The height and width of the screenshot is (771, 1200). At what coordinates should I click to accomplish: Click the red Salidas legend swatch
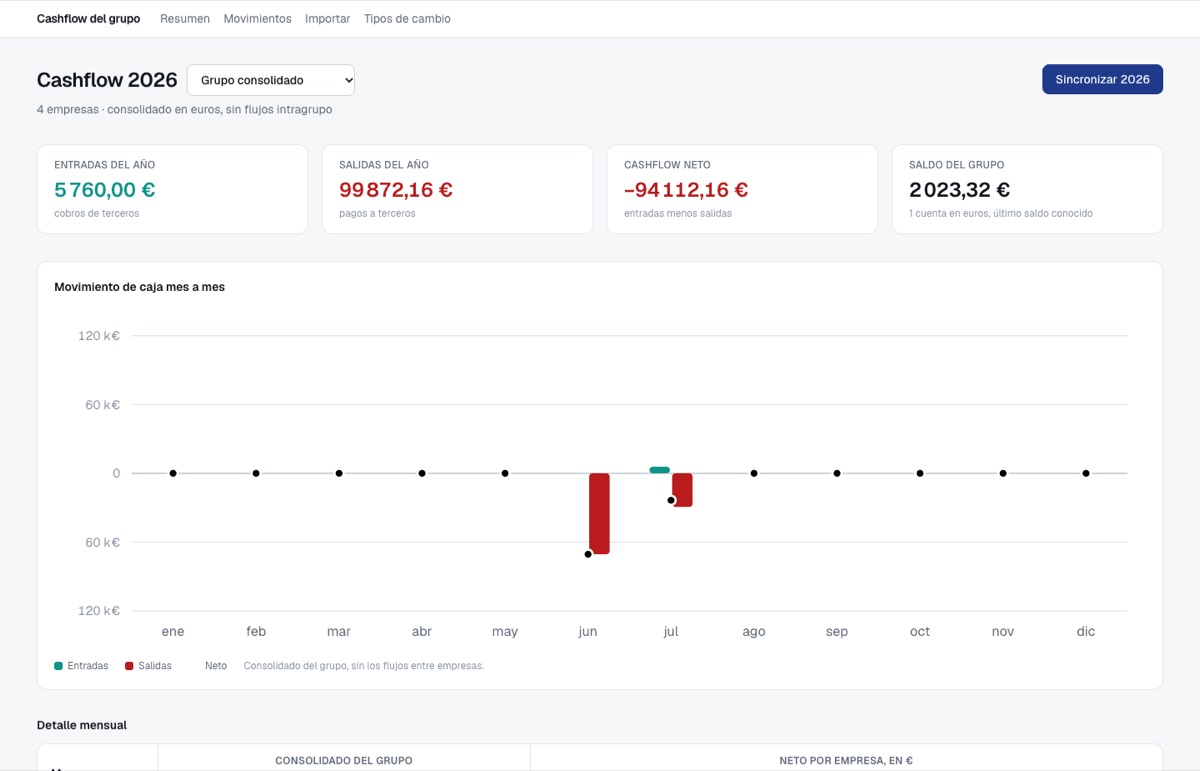click(x=129, y=666)
